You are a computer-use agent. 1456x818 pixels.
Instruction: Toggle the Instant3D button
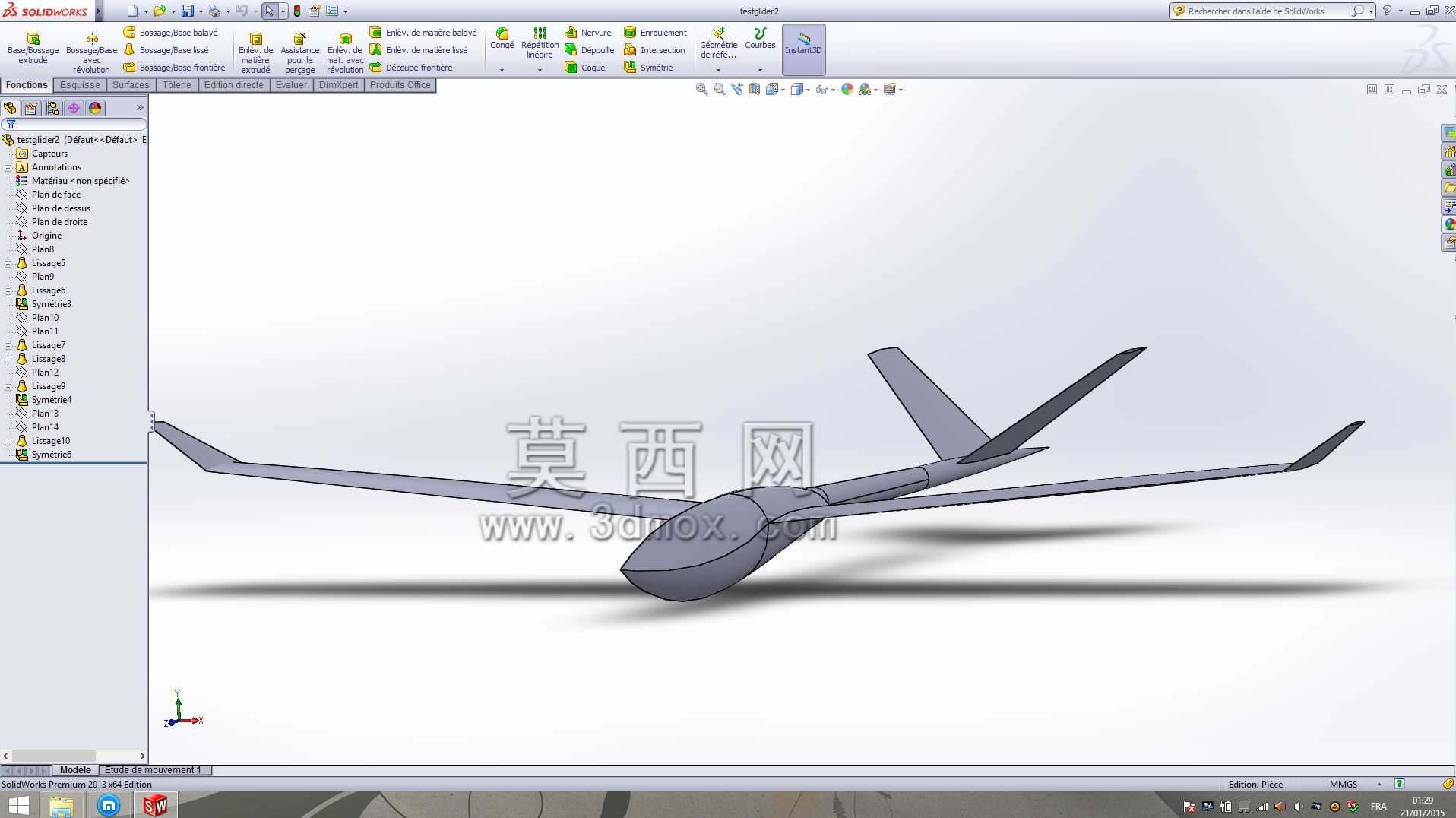803,49
